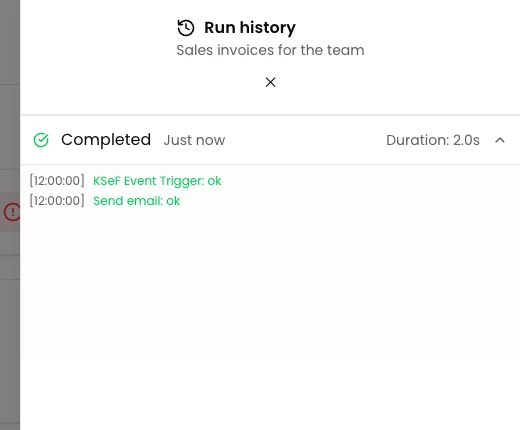
Task: Click the blank area below the log panel
Action: pyautogui.click(x=270, y=393)
